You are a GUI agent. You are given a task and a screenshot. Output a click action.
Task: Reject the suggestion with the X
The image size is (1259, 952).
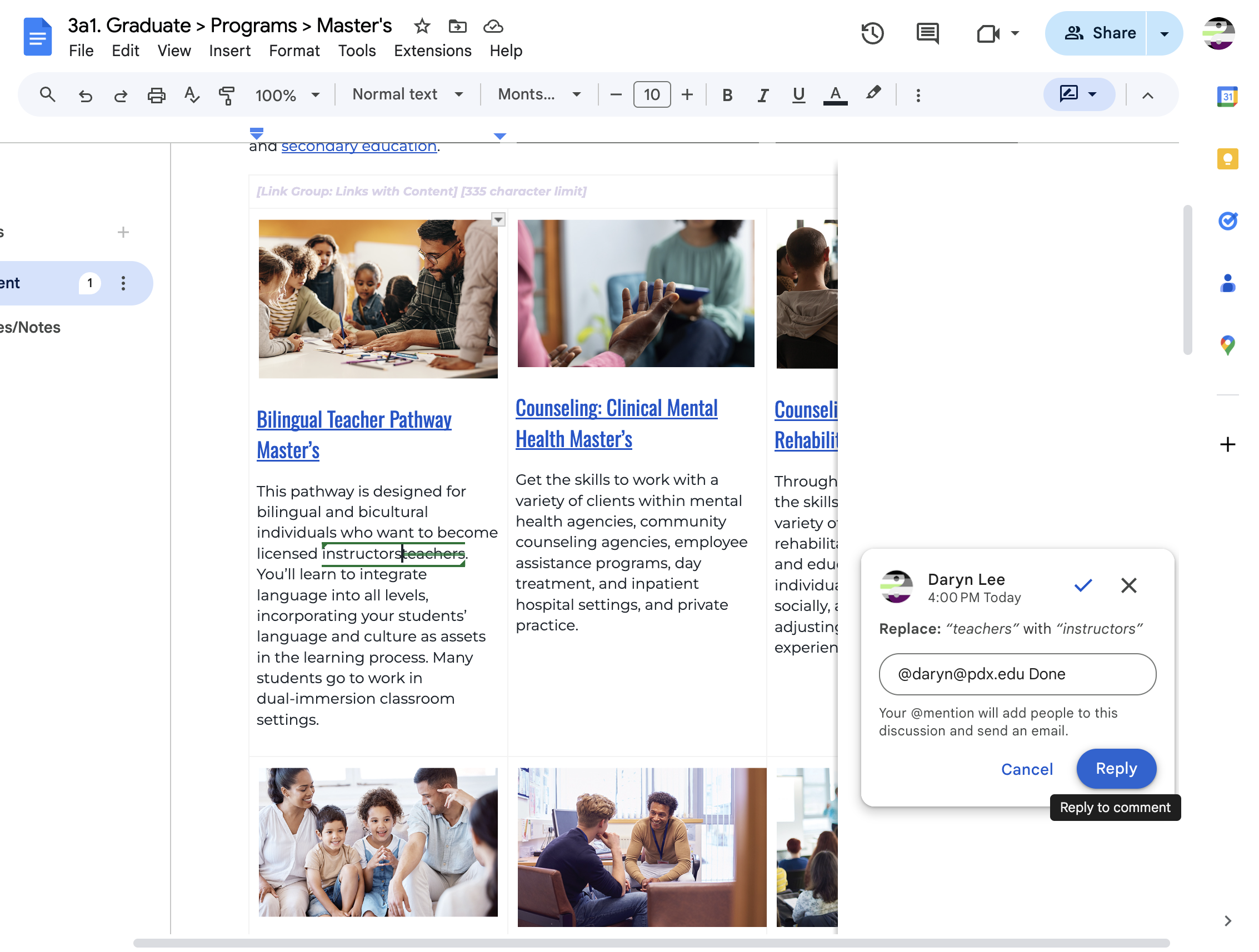(x=1128, y=585)
